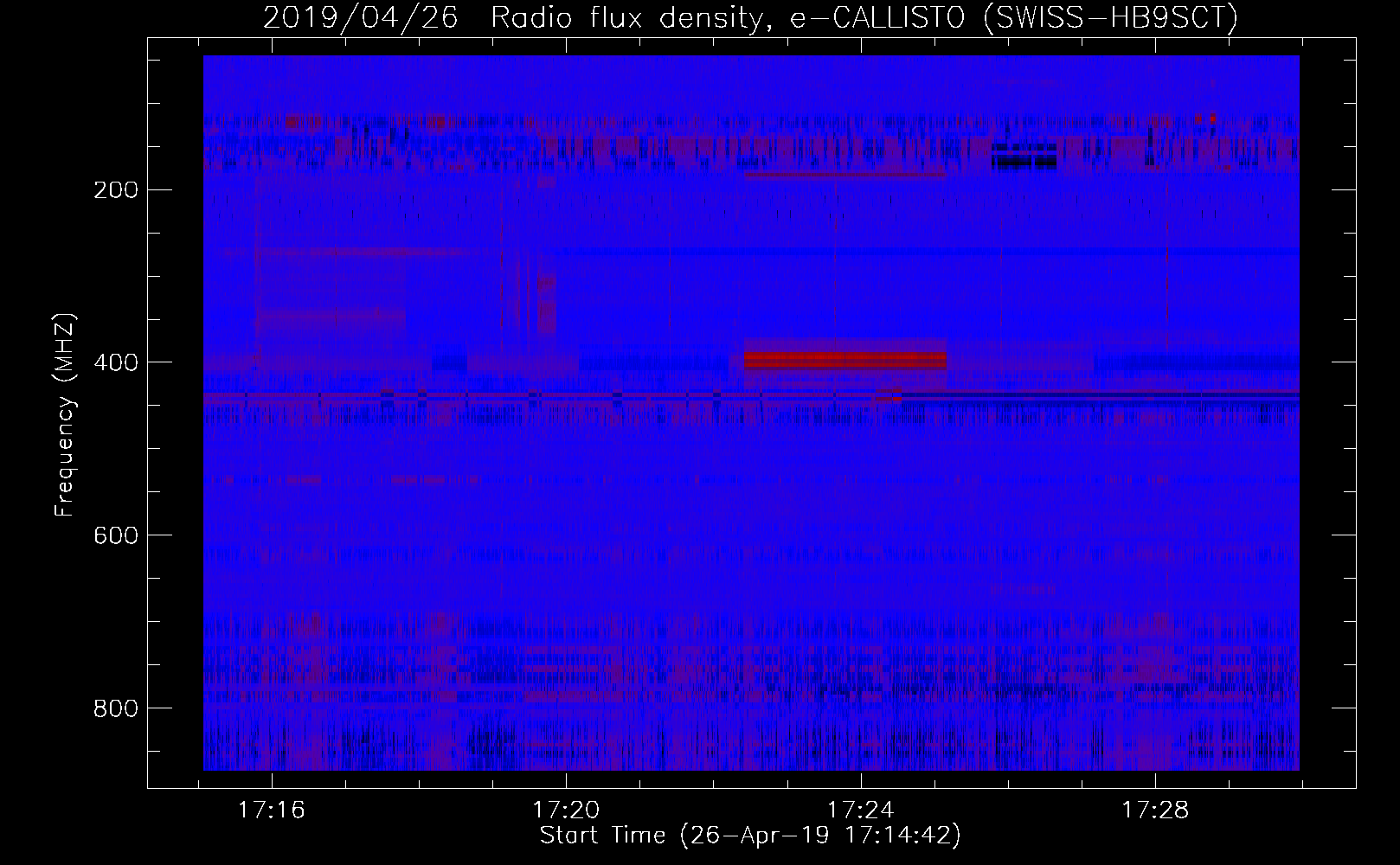This screenshot has height=865, width=1400.
Task: Click the 400 frequency tick label
Action: (x=115, y=363)
